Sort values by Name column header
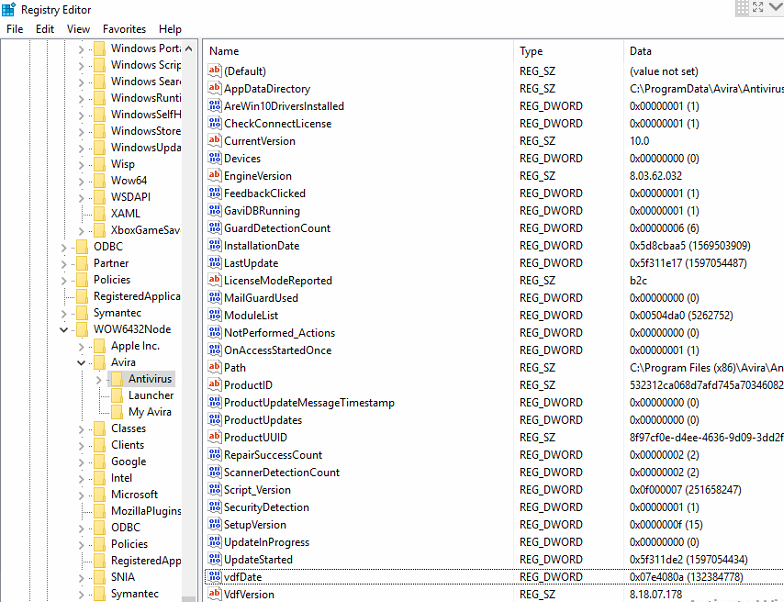 [358, 51]
